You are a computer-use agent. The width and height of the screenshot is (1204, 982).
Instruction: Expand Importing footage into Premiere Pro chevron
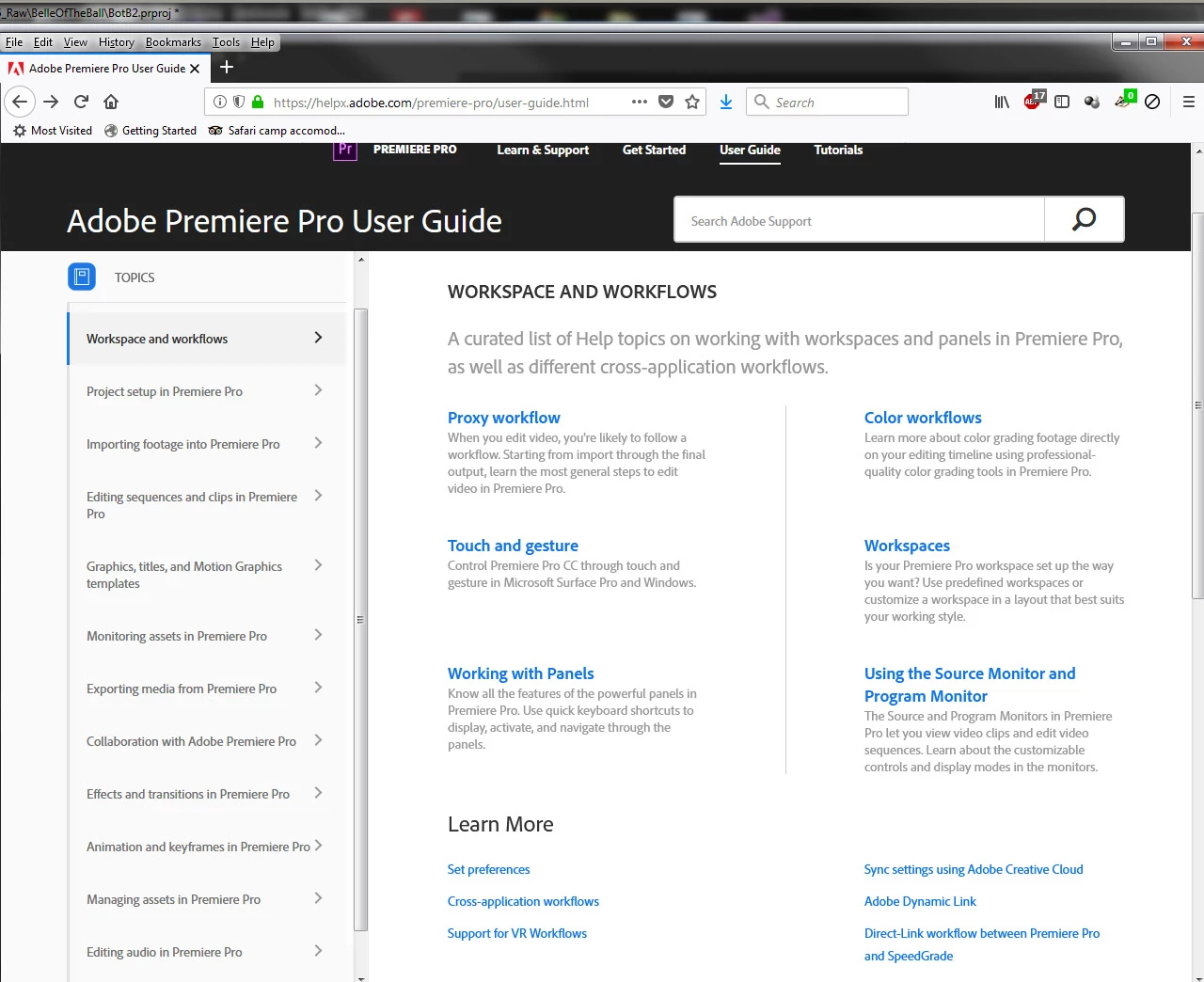[x=318, y=443]
